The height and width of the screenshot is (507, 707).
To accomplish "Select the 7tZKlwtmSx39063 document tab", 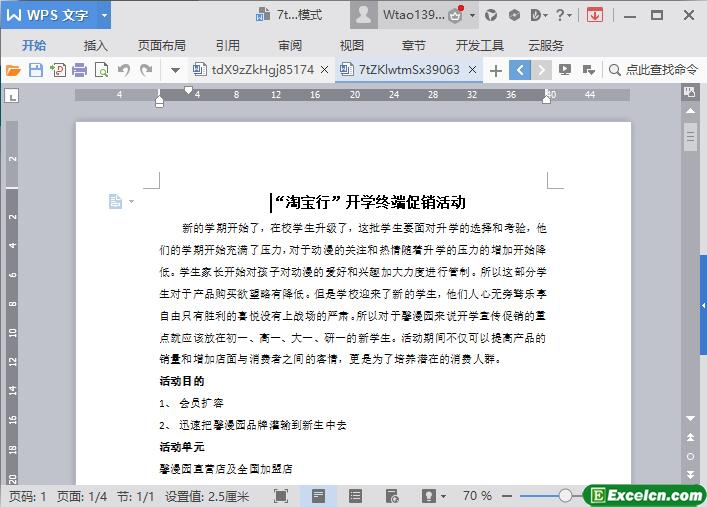I will pyautogui.click(x=409, y=69).
